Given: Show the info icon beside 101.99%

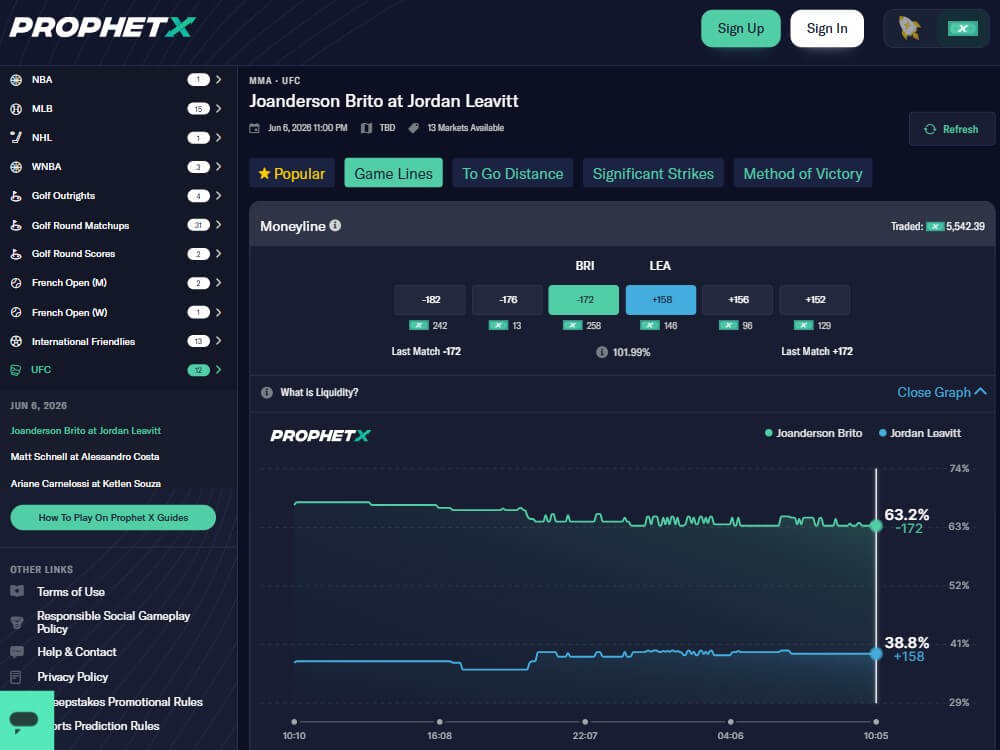Looking at the screenshot, I should coord(601,352).
